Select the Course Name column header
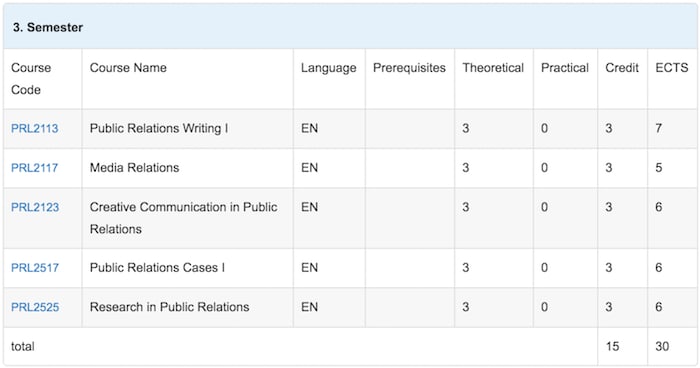The width and height of the screenshot is (700, 368). pos(128,68)
